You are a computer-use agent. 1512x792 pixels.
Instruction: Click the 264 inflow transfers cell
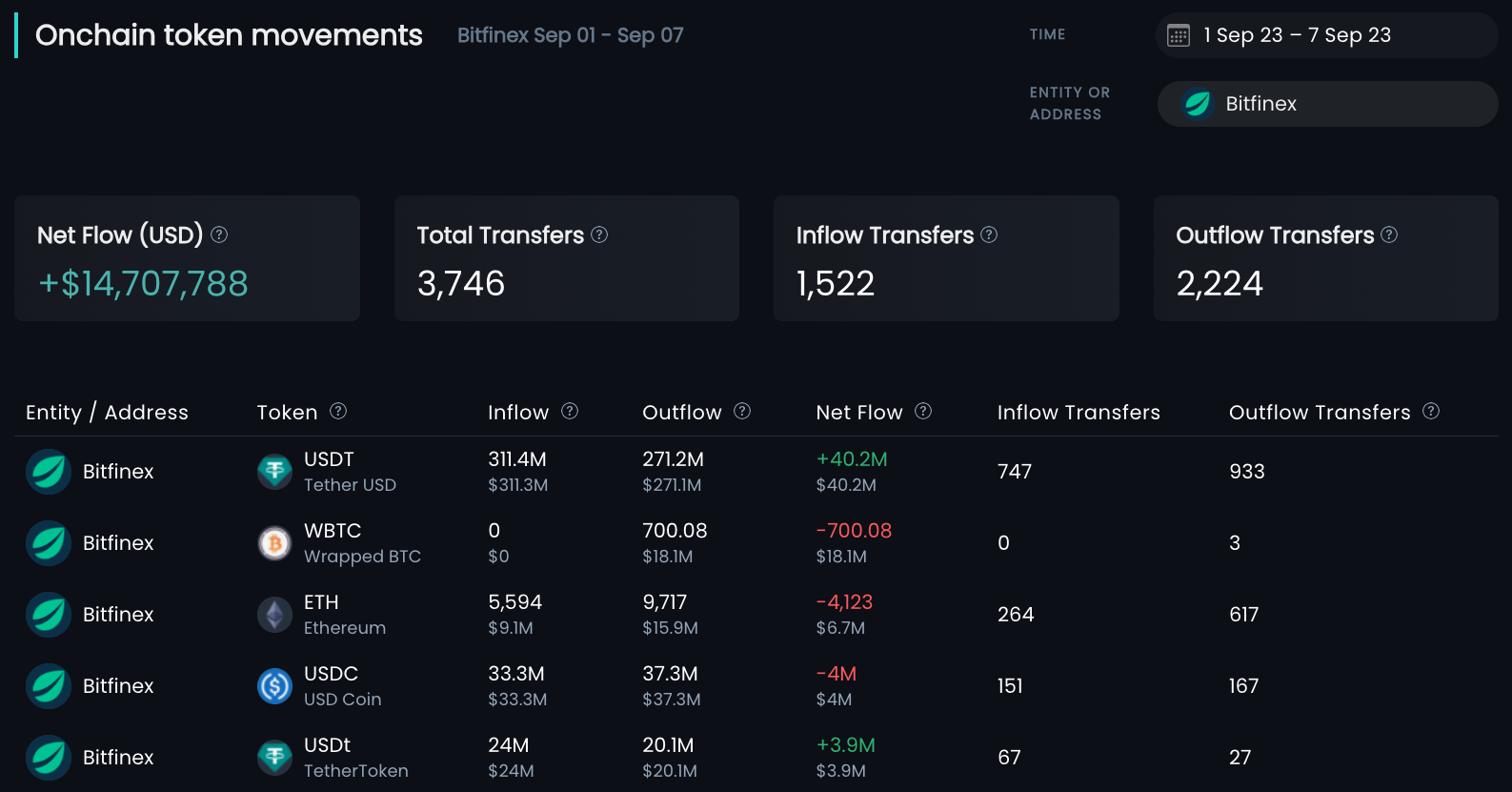(1016, 615)
